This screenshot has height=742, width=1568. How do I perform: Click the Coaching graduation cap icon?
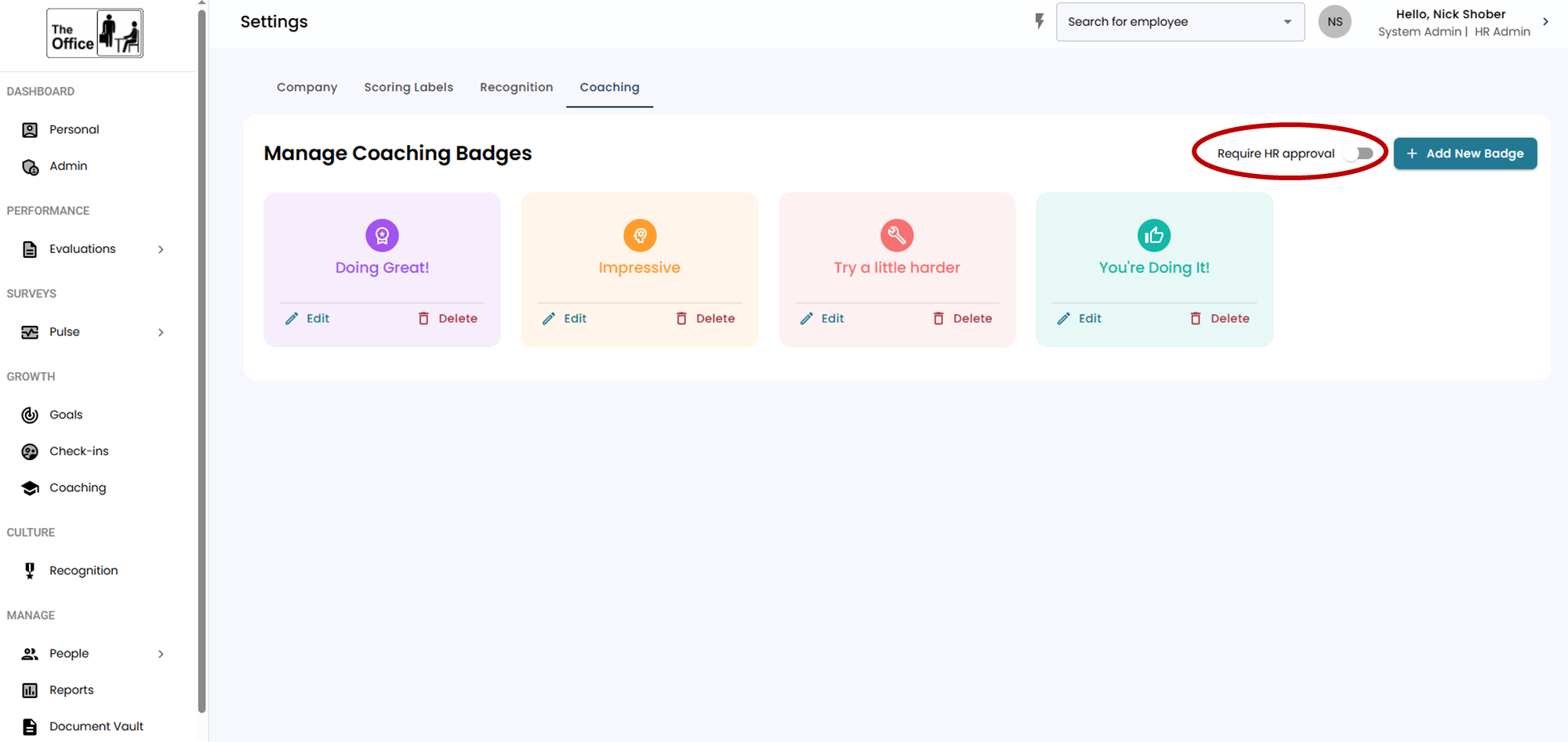point(30,488)
